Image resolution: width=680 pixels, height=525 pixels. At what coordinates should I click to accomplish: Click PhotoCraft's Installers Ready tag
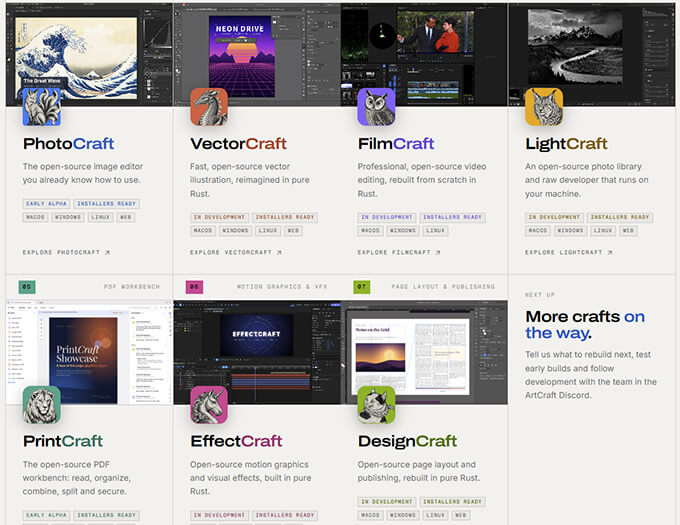(107, 204)
